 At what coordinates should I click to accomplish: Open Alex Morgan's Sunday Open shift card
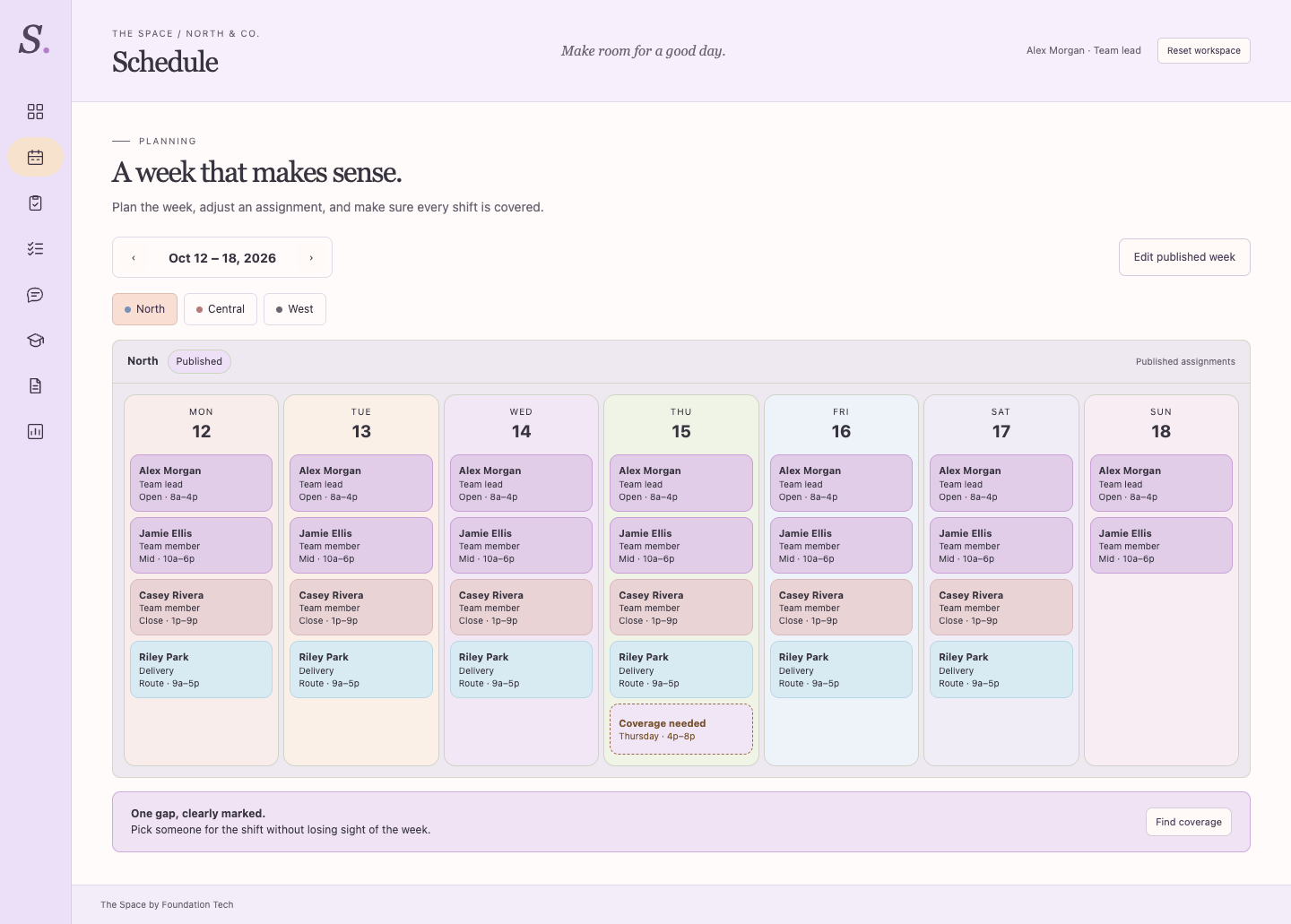point(1161,483)
